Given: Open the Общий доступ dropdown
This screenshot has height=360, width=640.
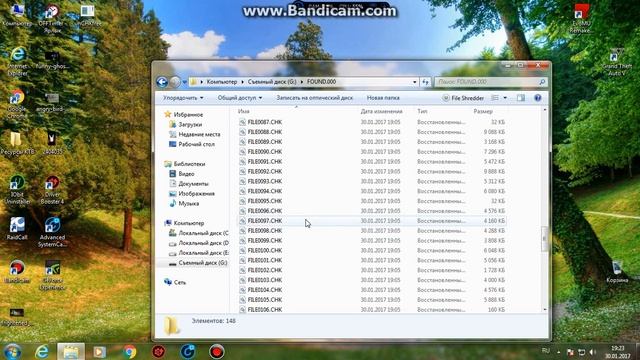Looking at the screenshot, I should [240, 98].
